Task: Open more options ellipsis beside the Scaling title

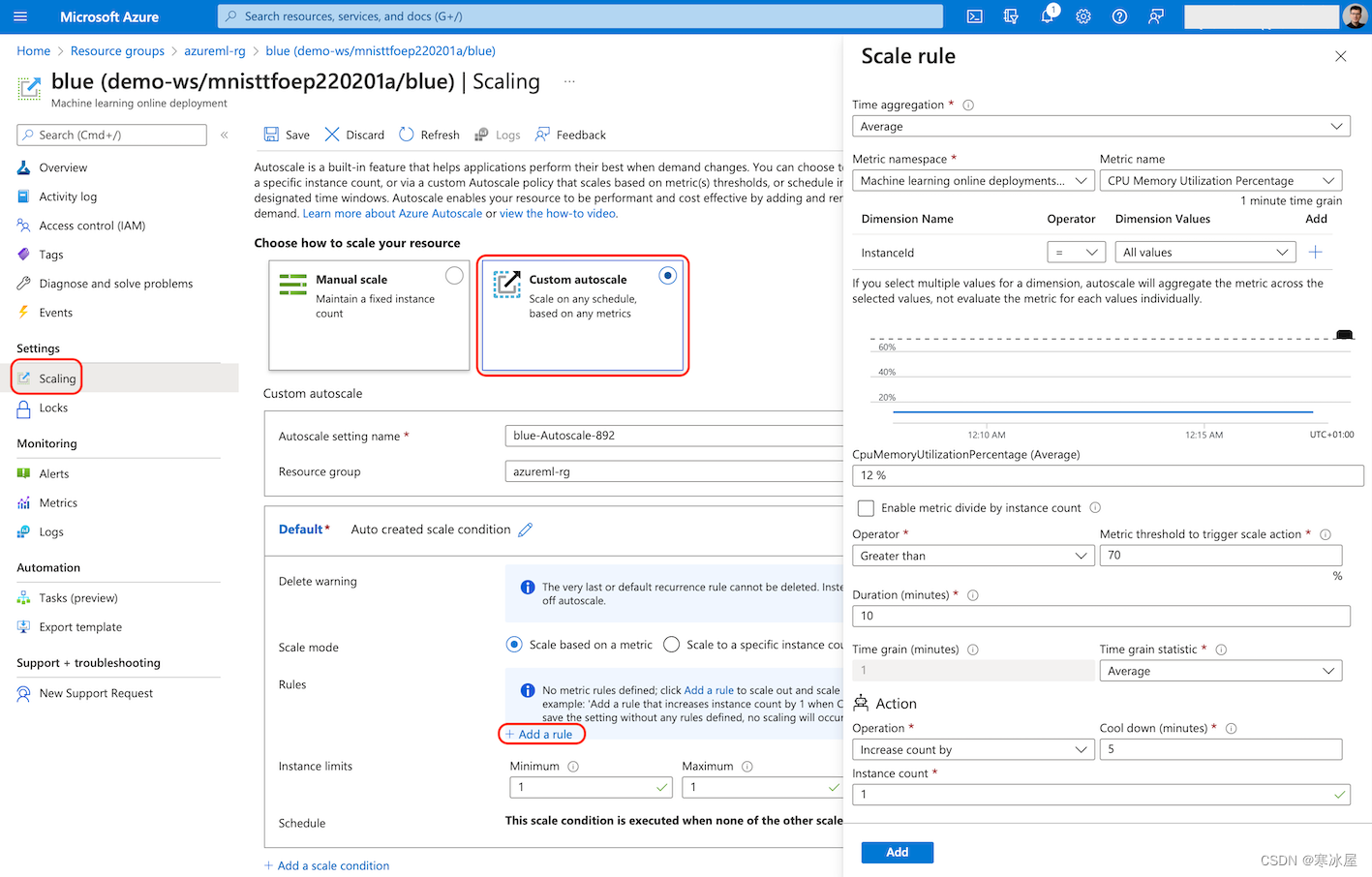Action: pyautogui.click(x=569, y=81)
